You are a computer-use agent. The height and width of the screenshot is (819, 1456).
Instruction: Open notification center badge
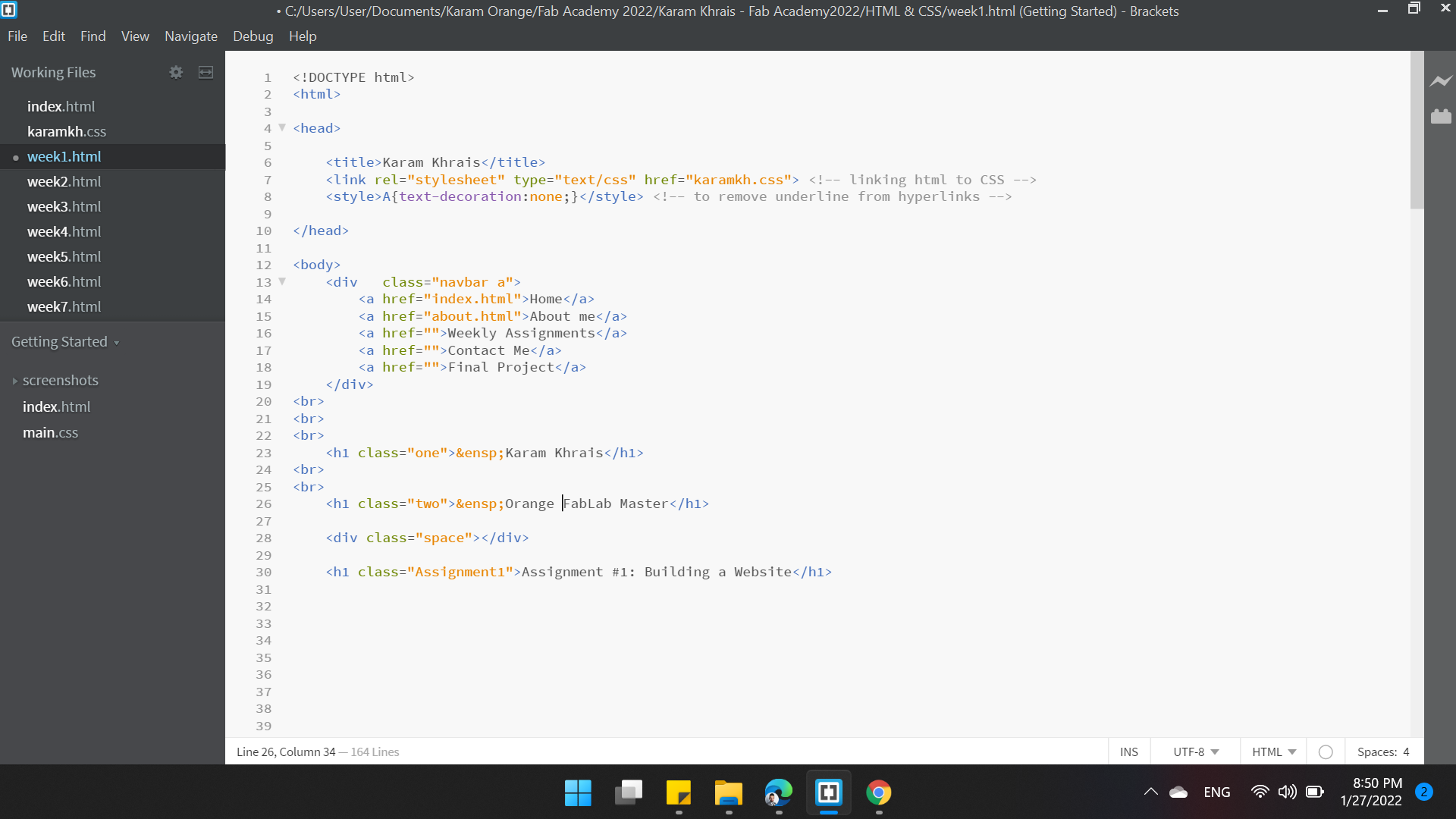pos(1424,792)
